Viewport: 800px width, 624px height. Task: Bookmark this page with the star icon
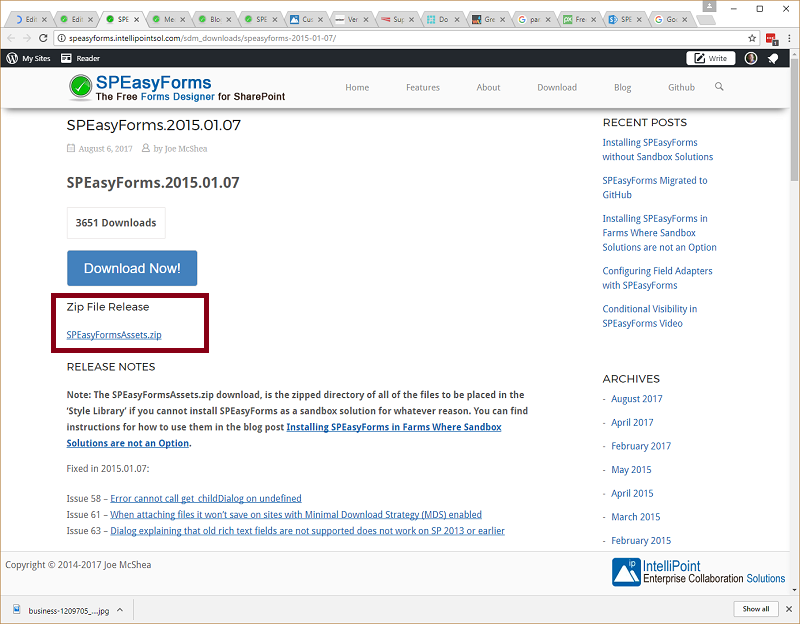(x=752, y=38)
